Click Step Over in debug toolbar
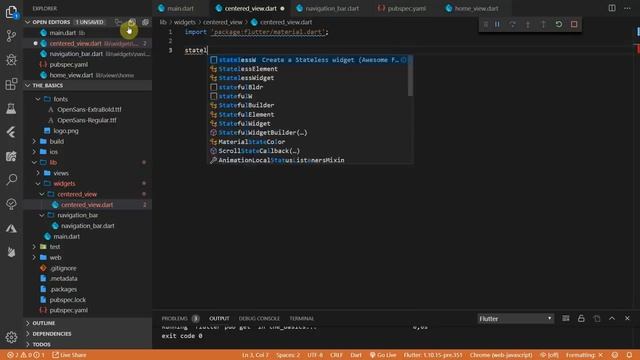 point(513,24)
